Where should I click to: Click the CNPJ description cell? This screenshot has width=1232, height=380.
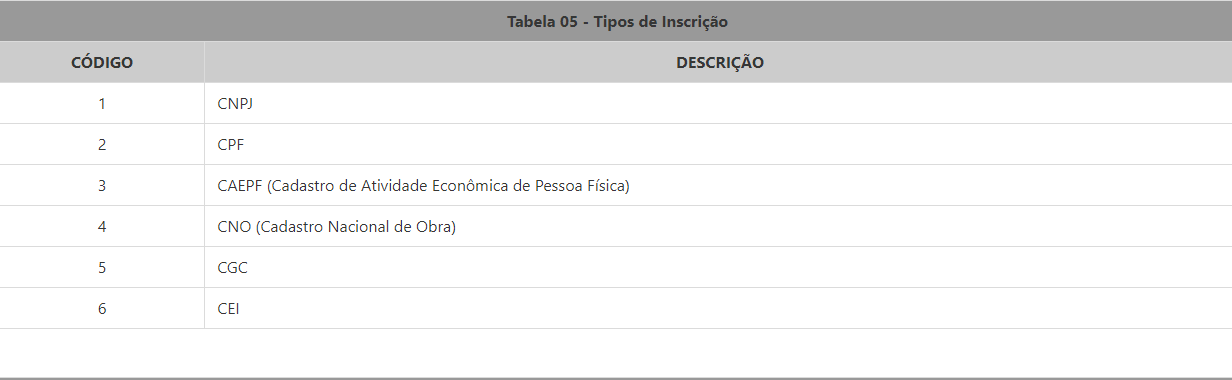click(x=718, y=103)
